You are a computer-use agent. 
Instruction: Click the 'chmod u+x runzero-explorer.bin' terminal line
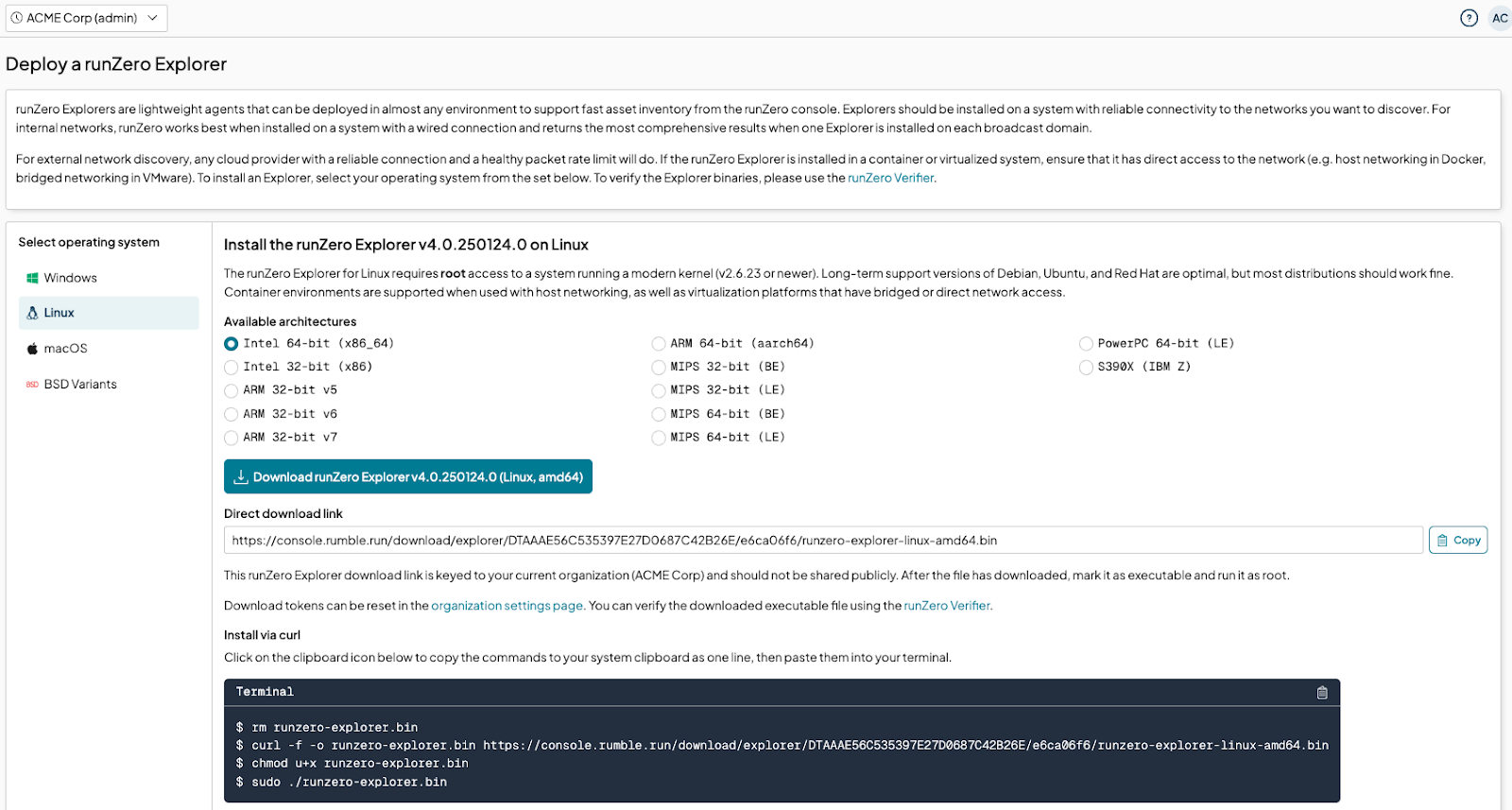click(x=352, y=764)
